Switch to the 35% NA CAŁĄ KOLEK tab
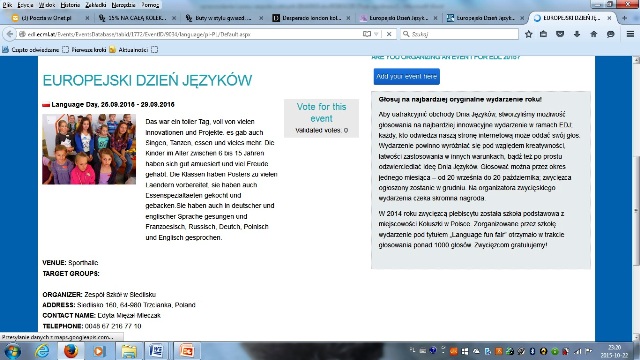Image resolution: width=640 pixels, height=360 pixels. 137,18
